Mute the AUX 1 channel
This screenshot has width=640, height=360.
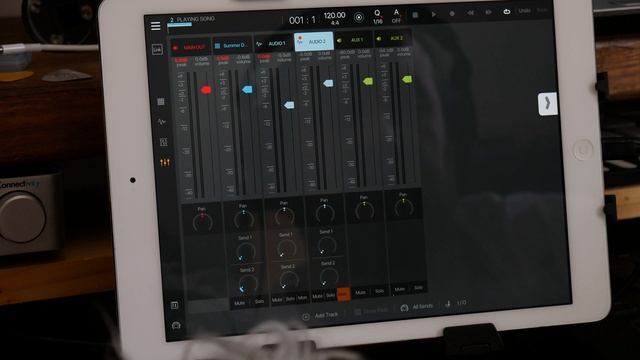[360, 292]
